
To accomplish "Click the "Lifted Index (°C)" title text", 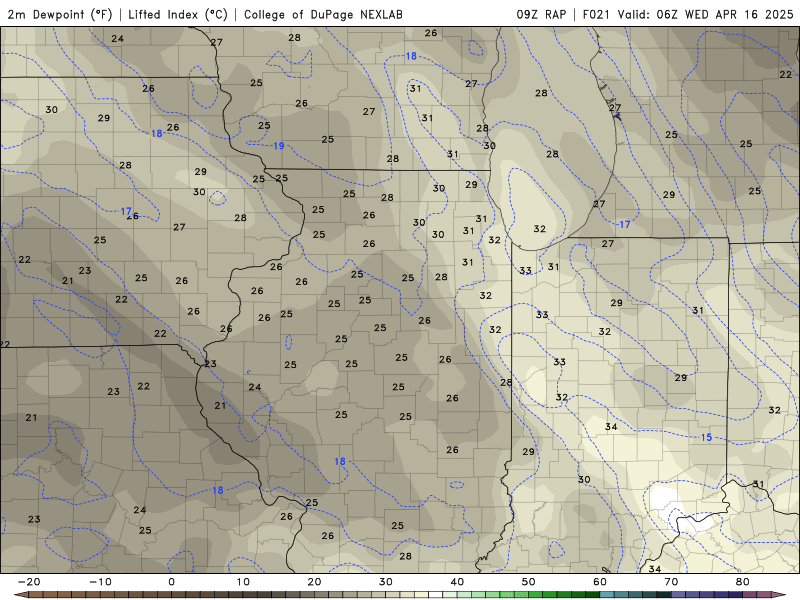I will [178, 14].
